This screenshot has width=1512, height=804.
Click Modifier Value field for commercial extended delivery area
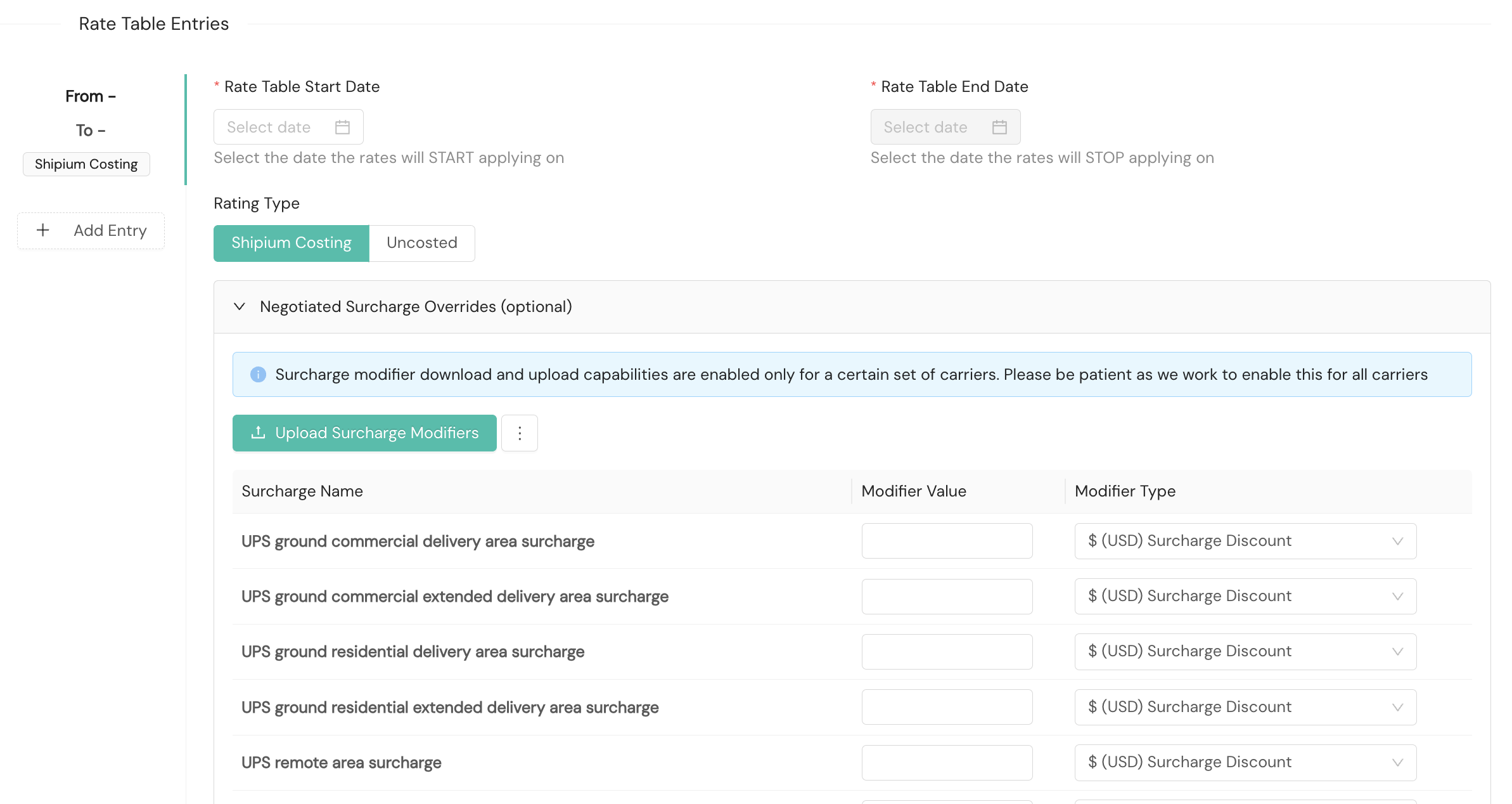(947, 596)
